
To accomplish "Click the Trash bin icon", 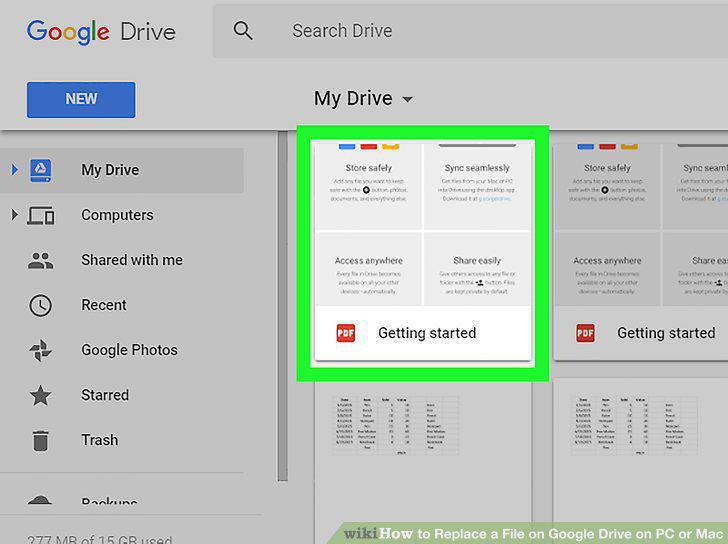I will click(x=40, y=440).
